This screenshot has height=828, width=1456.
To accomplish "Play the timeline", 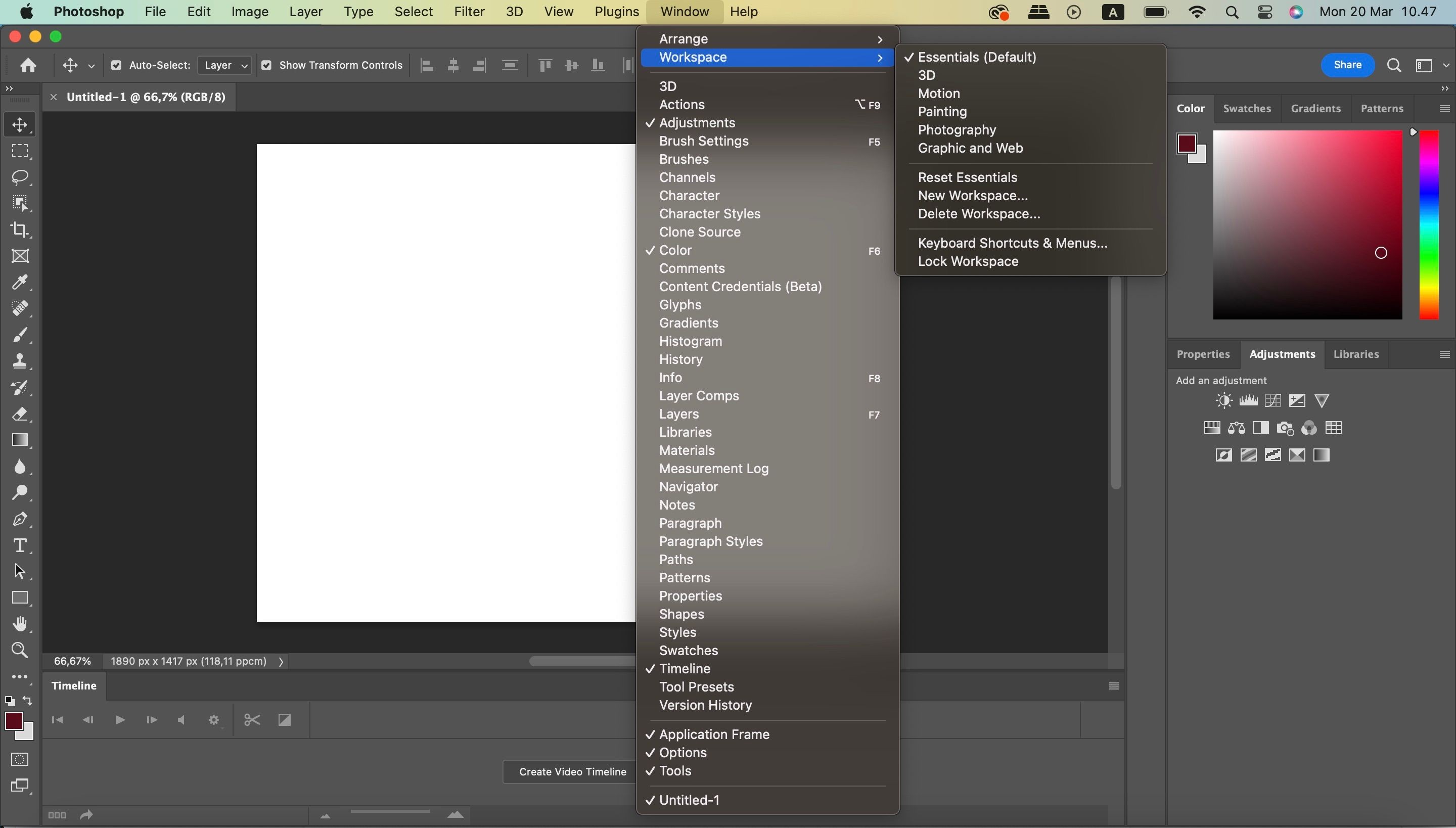I will pos(120,720).
